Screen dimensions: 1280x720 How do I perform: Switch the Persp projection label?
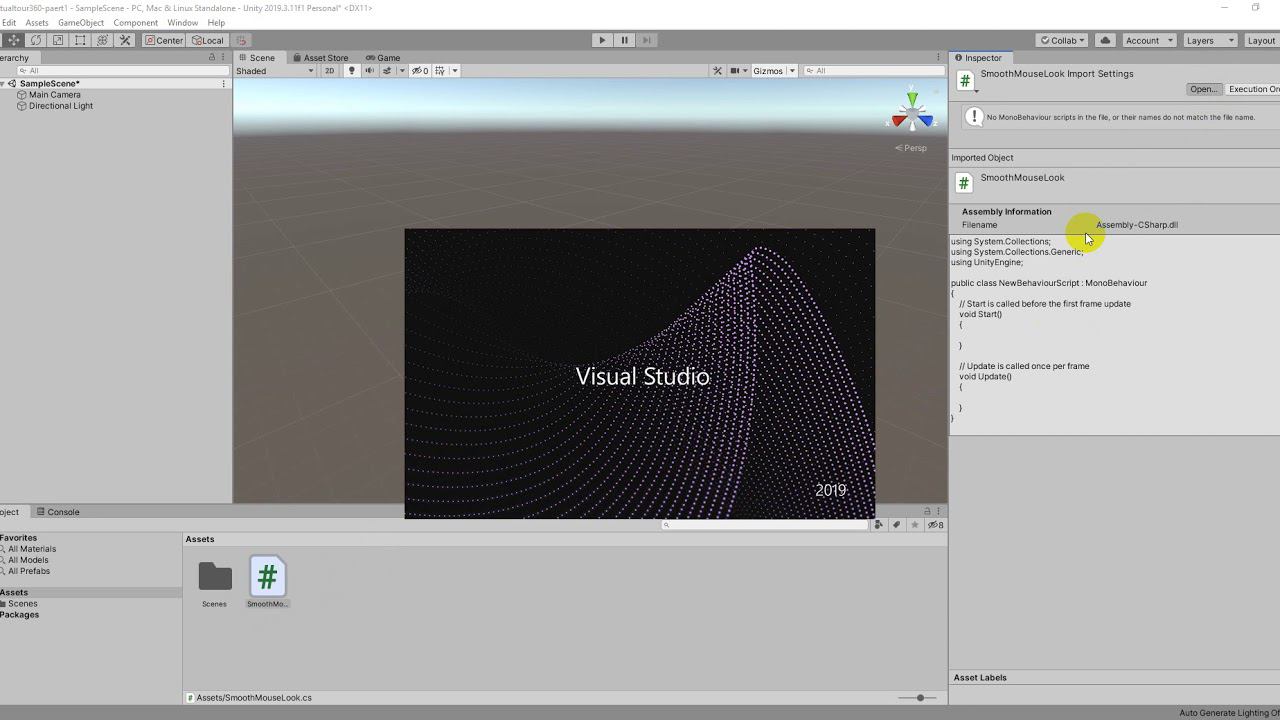click(911, 148)
